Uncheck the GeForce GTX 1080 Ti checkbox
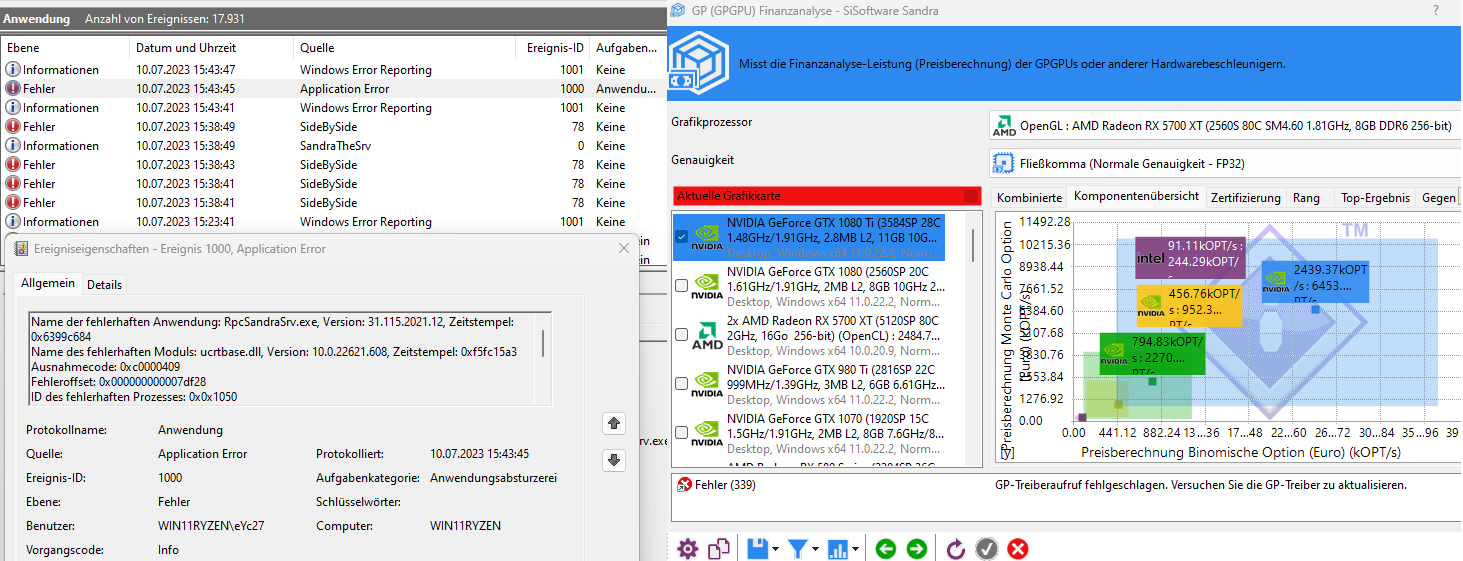Image resolution: width=1463 pixels, height=561 pixels. point(682,237)
